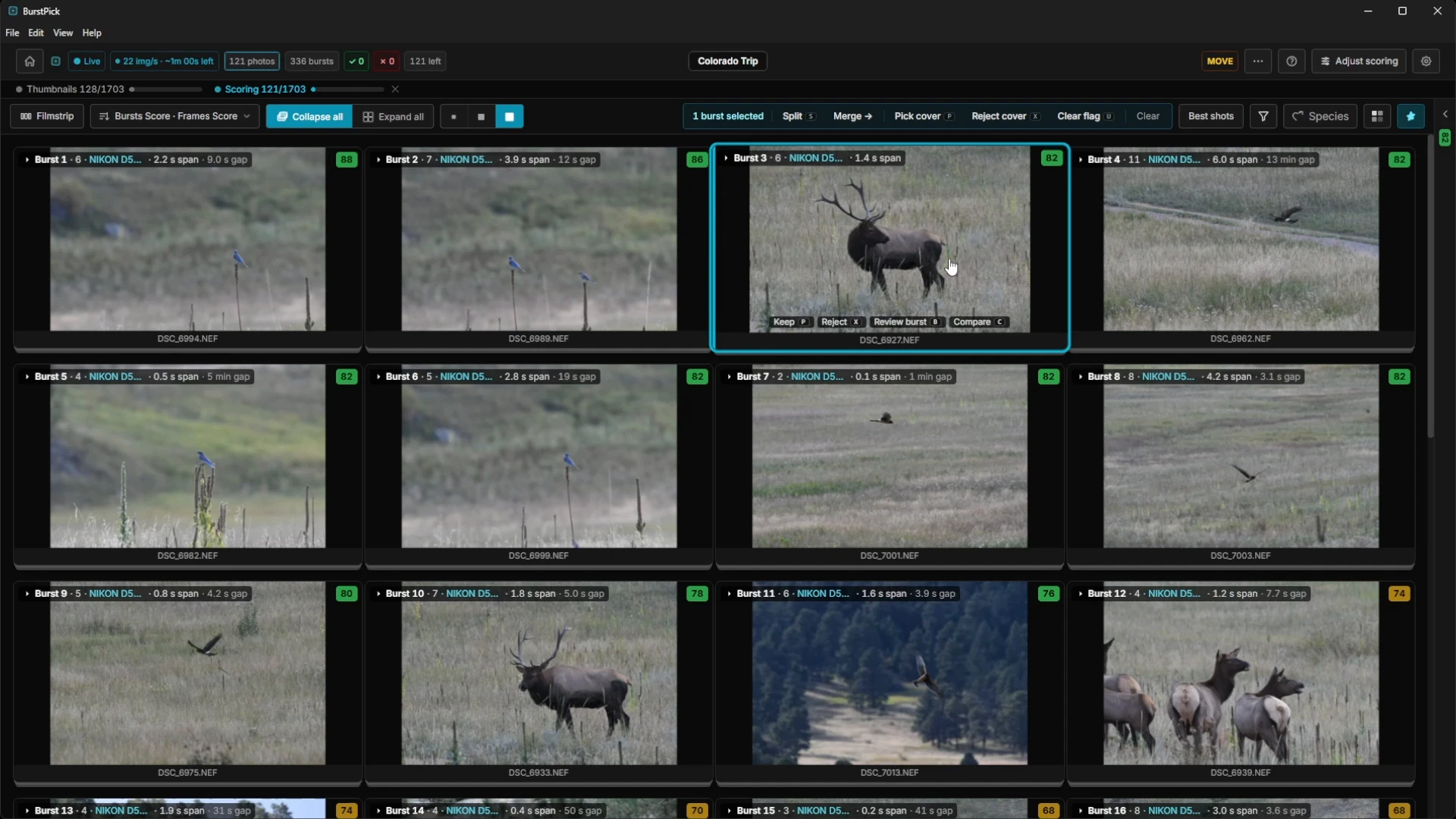Image resolution: width=1456 pixels, height=819 pixels.
Task: Toggle the MOVE mode badge
Action: click(1219, 61)
